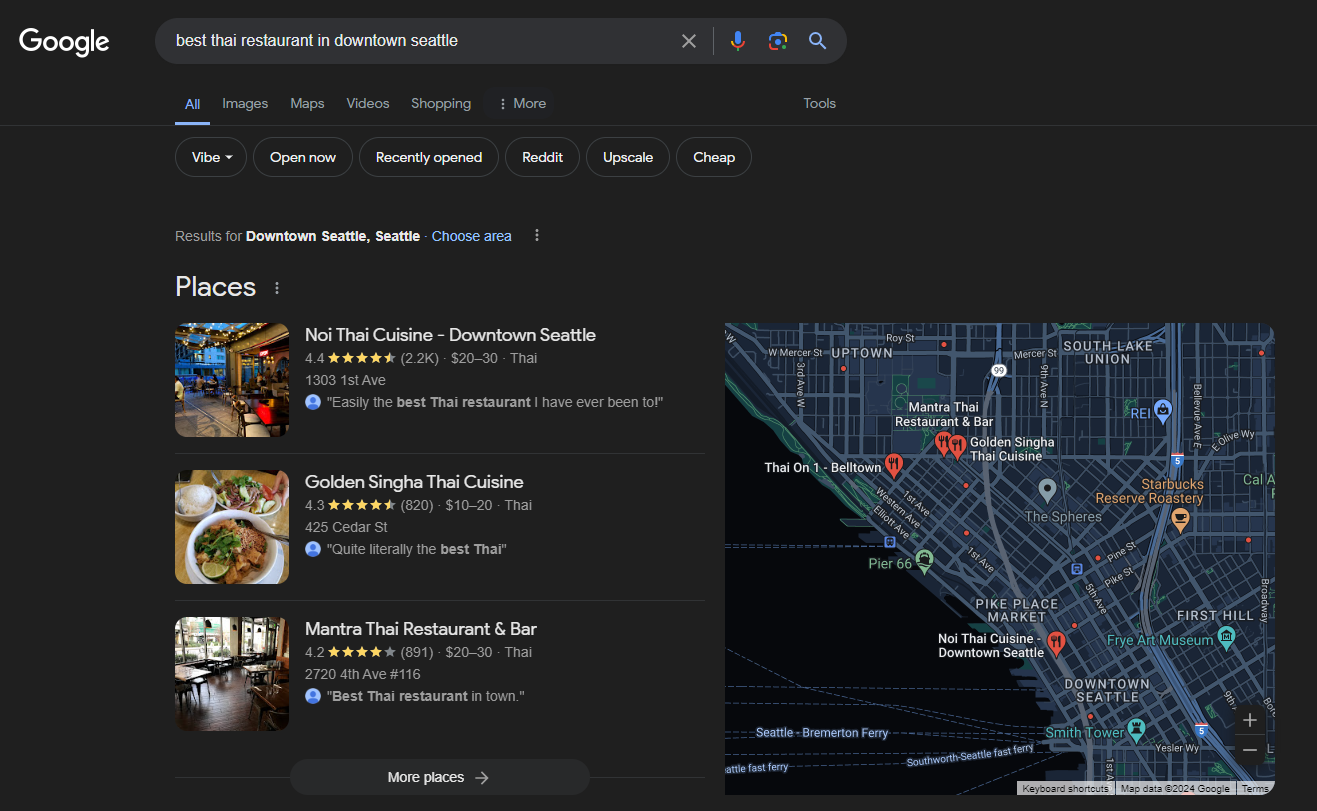Screen dimensions: 1317x811
Task: Click reviewer avatar on Golden Singha review
Action: (313, 549)
